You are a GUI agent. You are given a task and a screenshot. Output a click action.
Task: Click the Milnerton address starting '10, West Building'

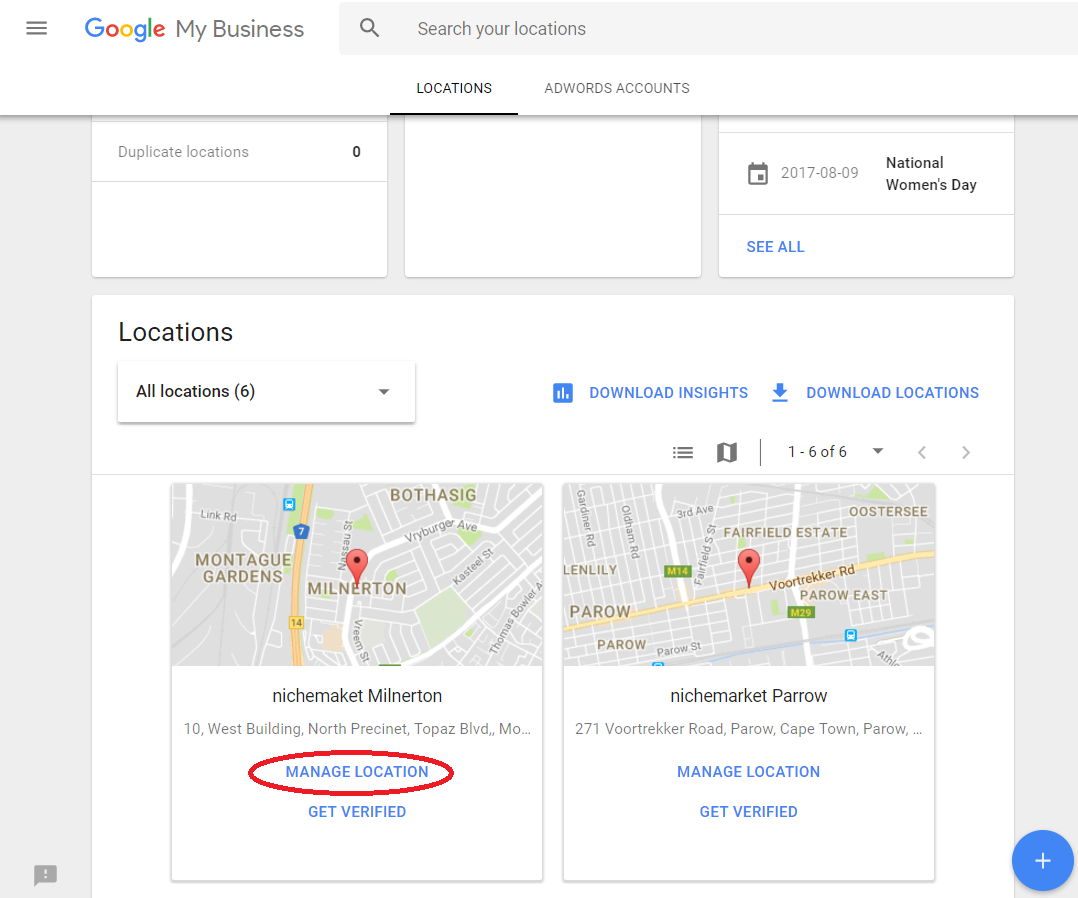357,729
